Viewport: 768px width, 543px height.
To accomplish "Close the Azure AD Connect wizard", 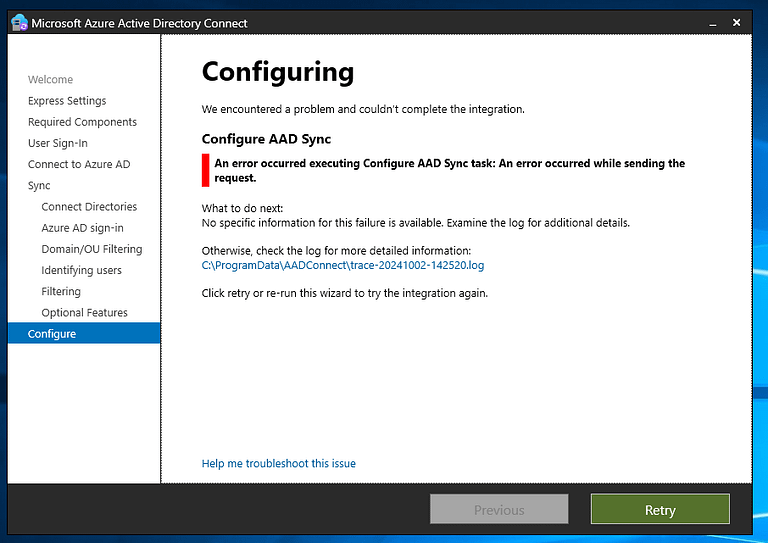I will (x=737, y=22).
